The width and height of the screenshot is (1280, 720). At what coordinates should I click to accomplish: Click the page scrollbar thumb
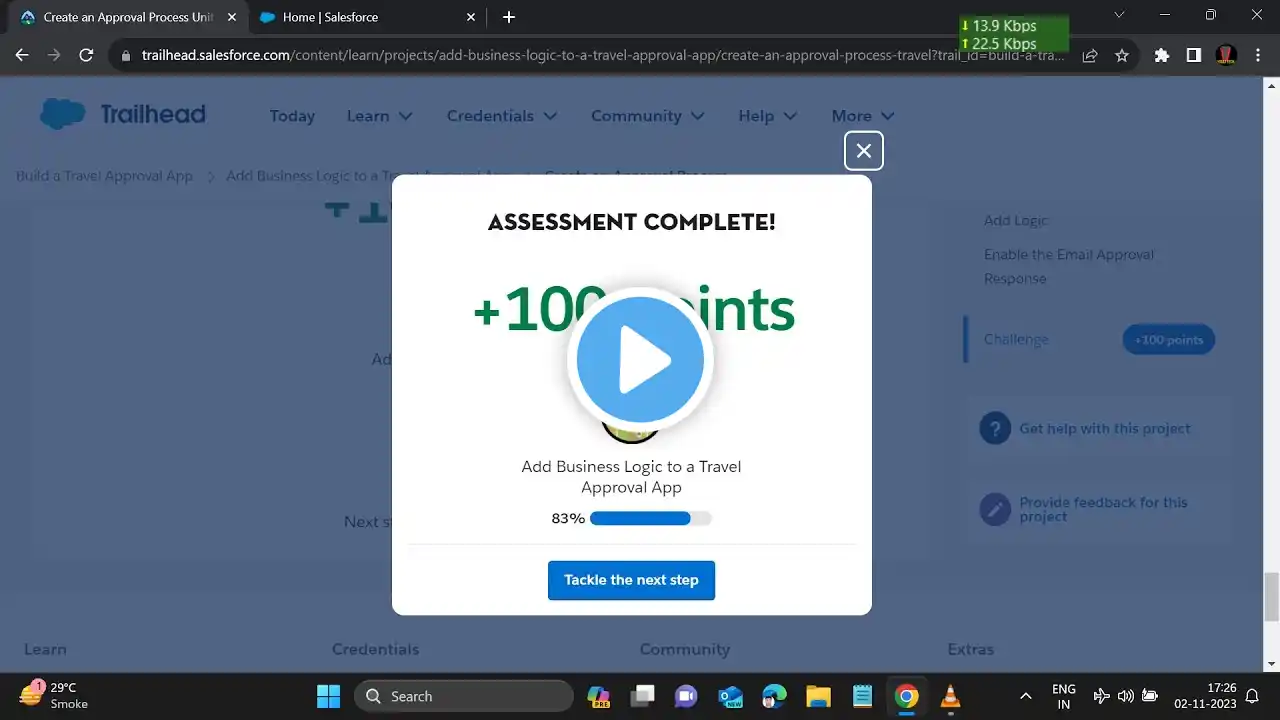(x=1272, y=597)
